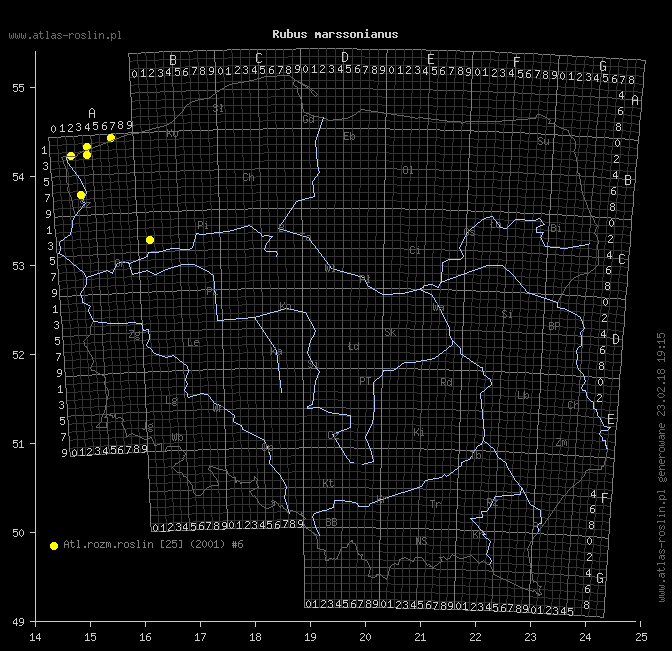Select grid column letter G along the top
The image size is (672, 651).
pyautogui.click(x=603, y=66)
